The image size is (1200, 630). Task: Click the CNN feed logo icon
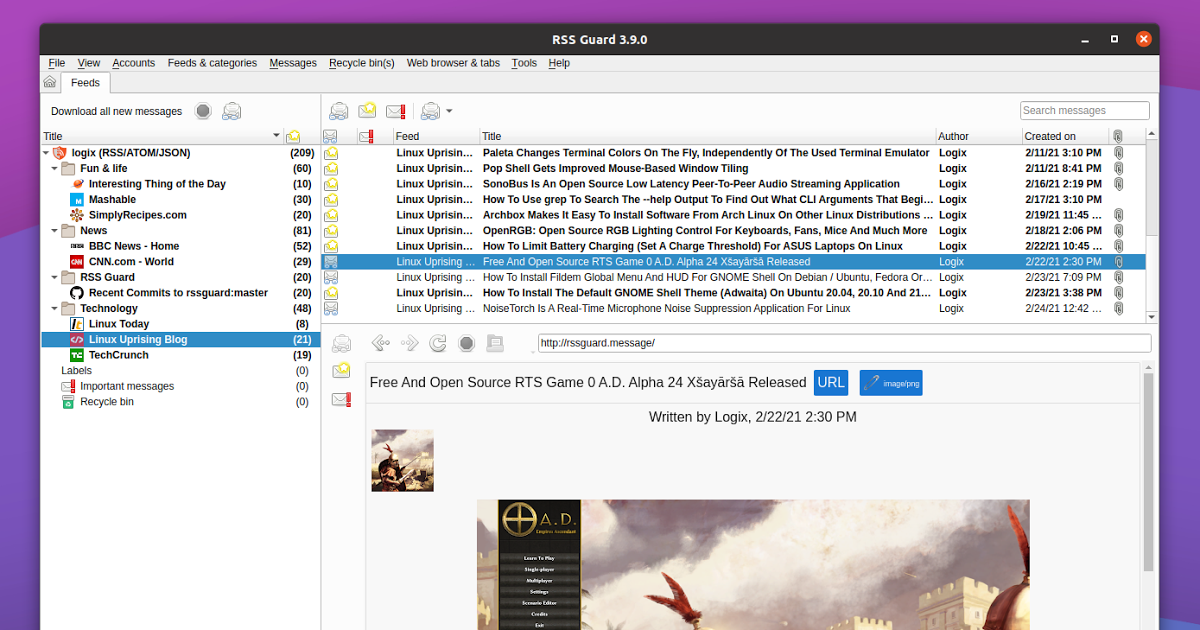tap(77, 262)
